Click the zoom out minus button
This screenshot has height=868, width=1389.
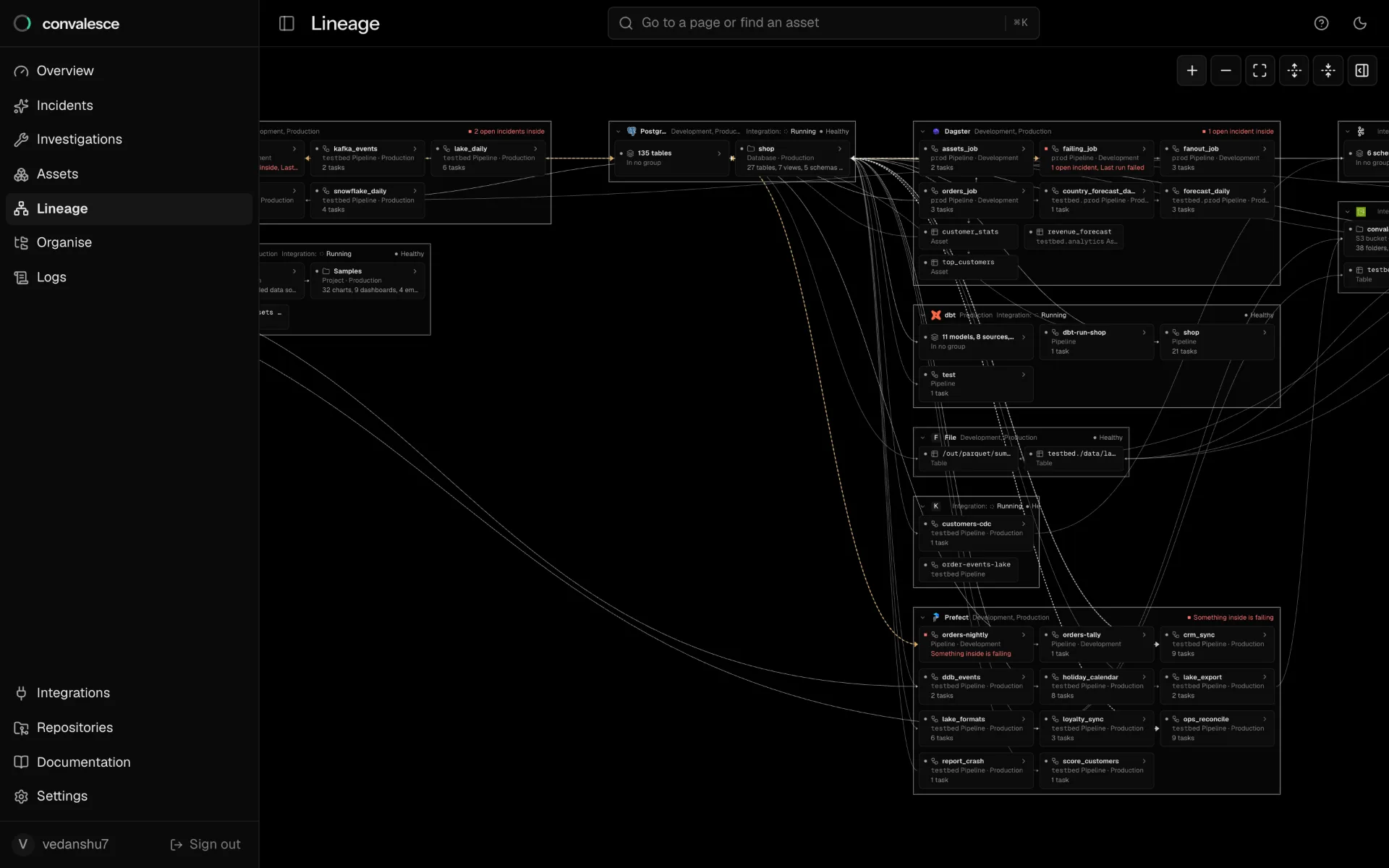pyautogui.click(x=1226, y=70)
